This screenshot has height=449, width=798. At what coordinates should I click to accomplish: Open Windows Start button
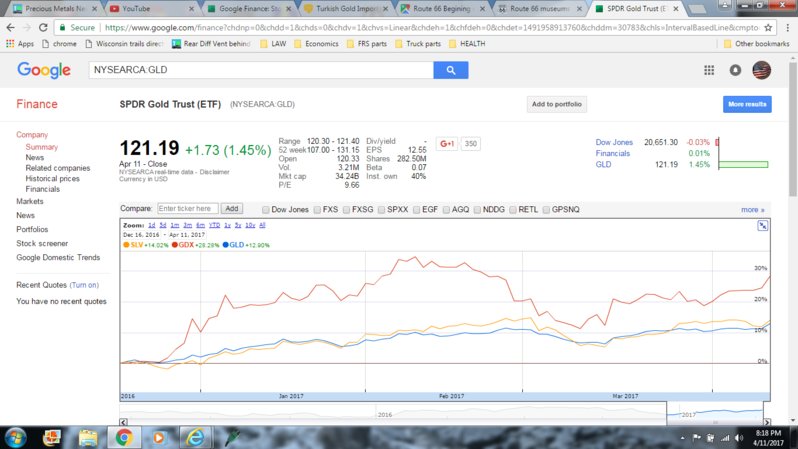pos(16,437)
